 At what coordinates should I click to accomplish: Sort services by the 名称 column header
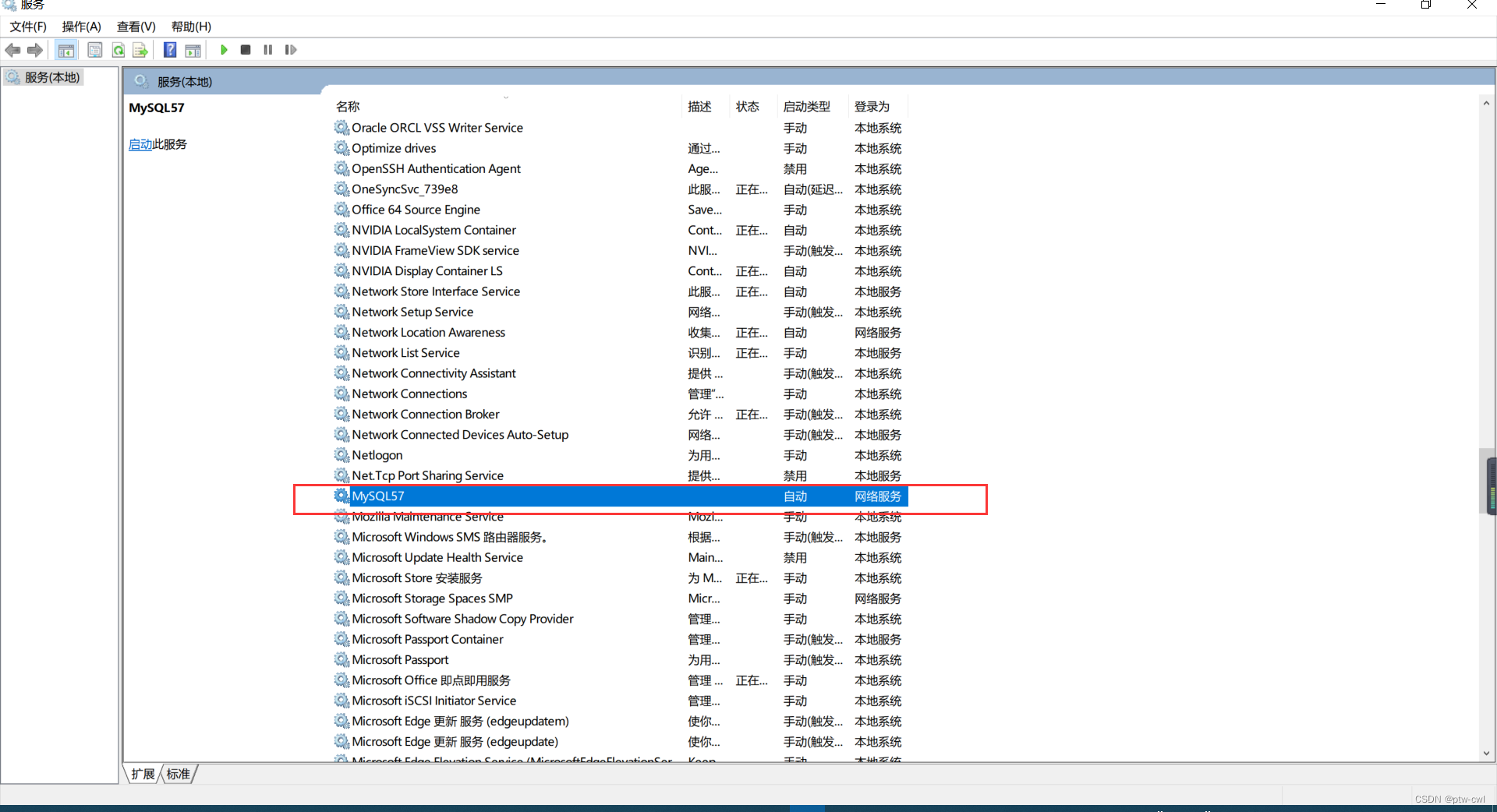tap(349, 106)
